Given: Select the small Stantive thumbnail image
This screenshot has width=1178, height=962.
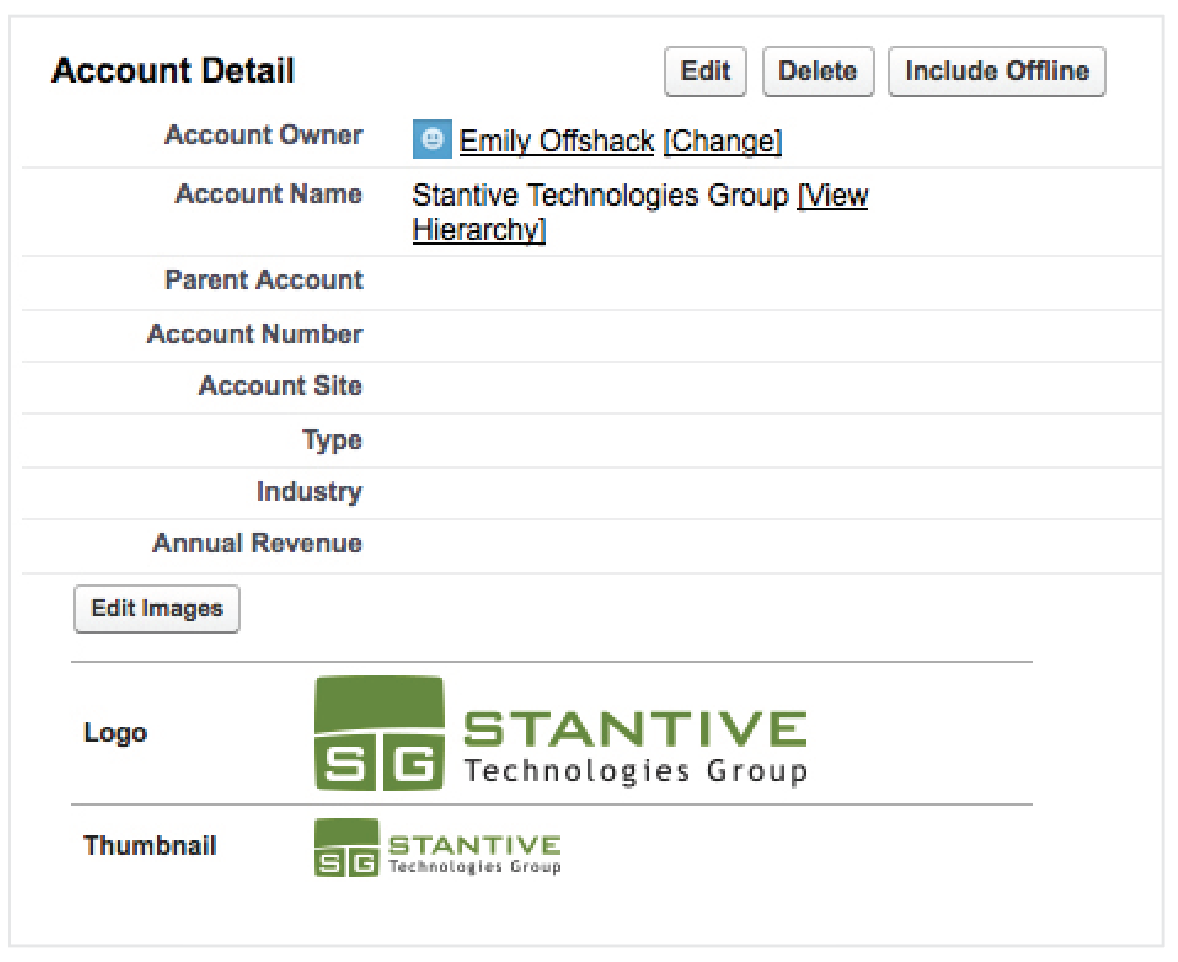Looking at the screenshot, I should click(437, 847).
